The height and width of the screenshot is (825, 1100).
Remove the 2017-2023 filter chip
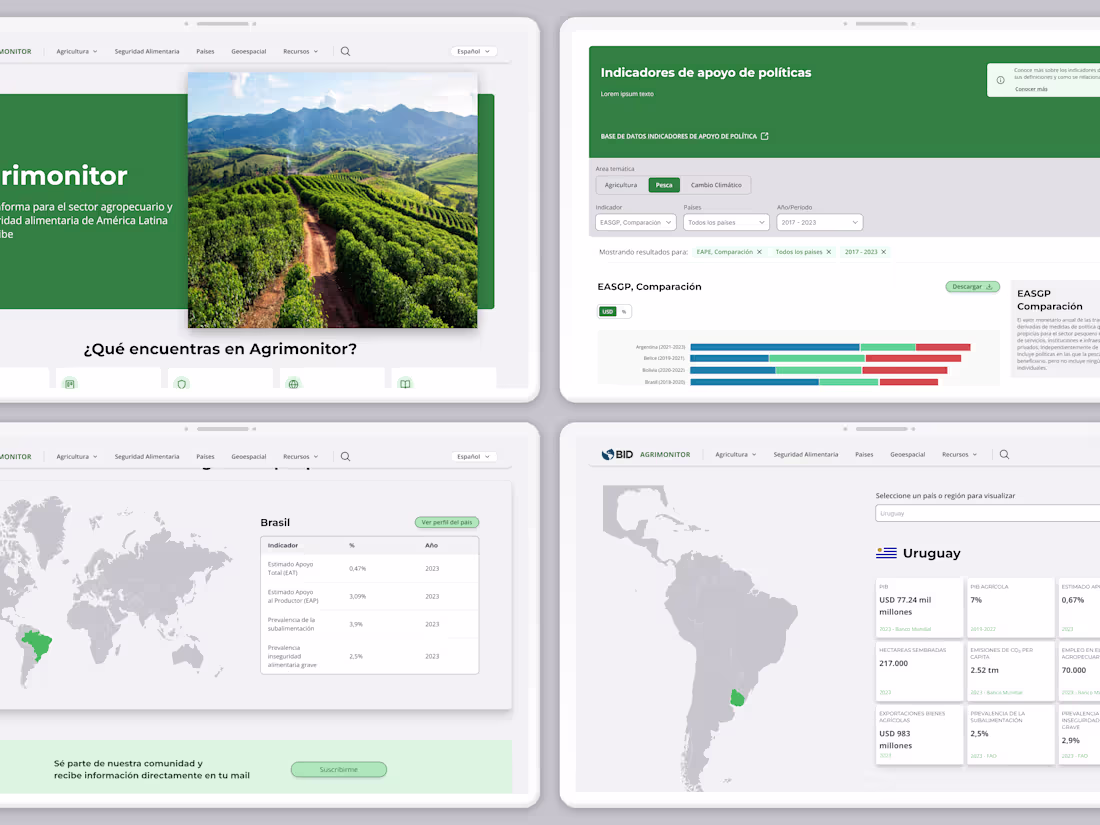(882, 252)
